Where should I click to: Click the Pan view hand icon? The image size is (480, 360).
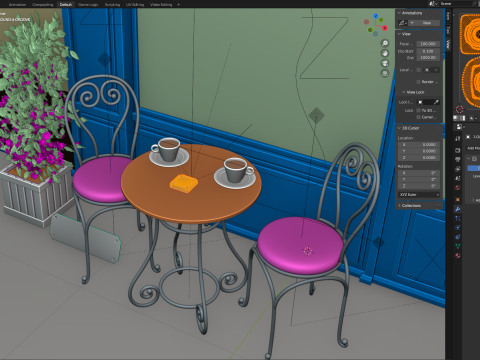[x=385, y=53]
